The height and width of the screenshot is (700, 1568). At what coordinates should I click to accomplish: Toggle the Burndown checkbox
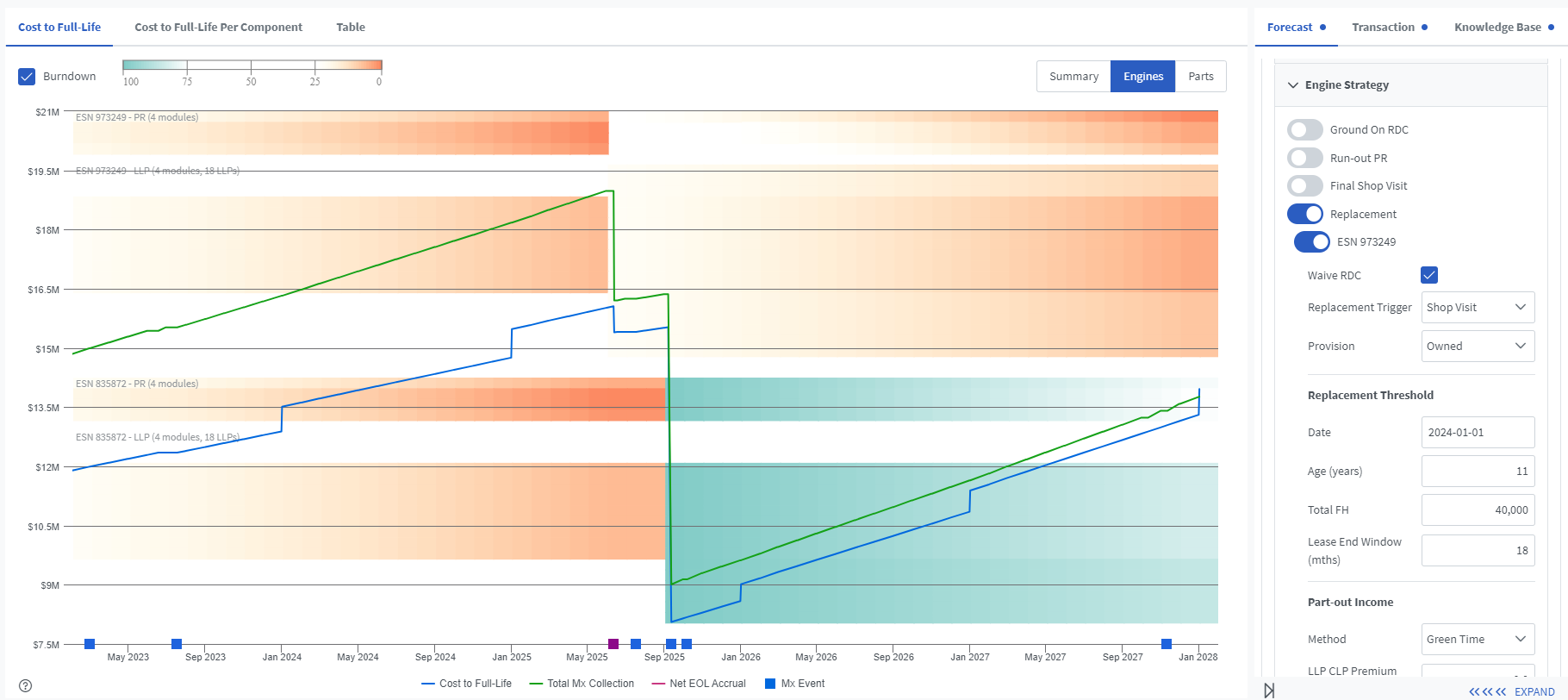coord(27,77)
